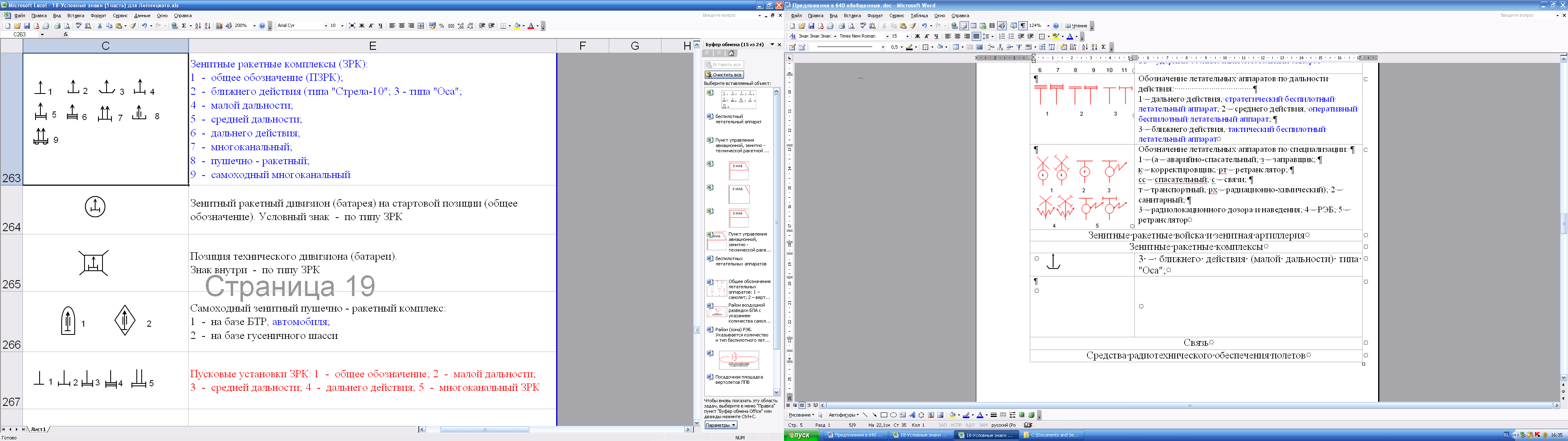Image resolution: width=1568 pixels, height=441 pixels.
Task: Toggle Word's Drawing toolbar button
Action: click(1002, 26)
